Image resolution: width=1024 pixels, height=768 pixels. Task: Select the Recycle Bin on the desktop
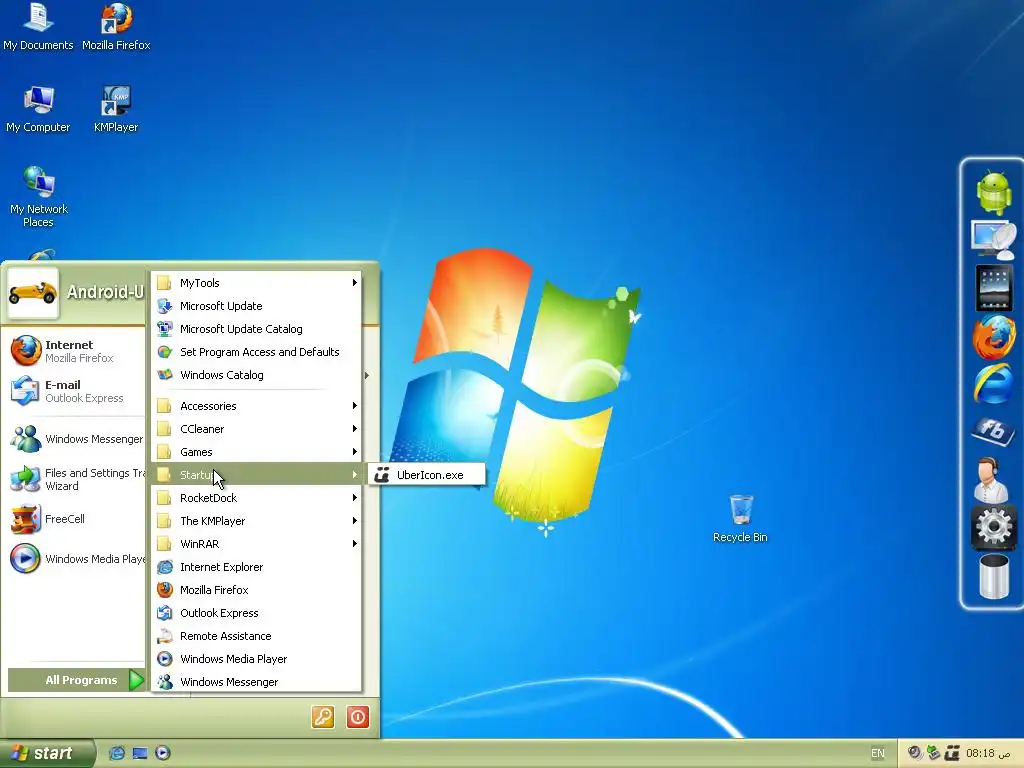(x=741, y=519)
